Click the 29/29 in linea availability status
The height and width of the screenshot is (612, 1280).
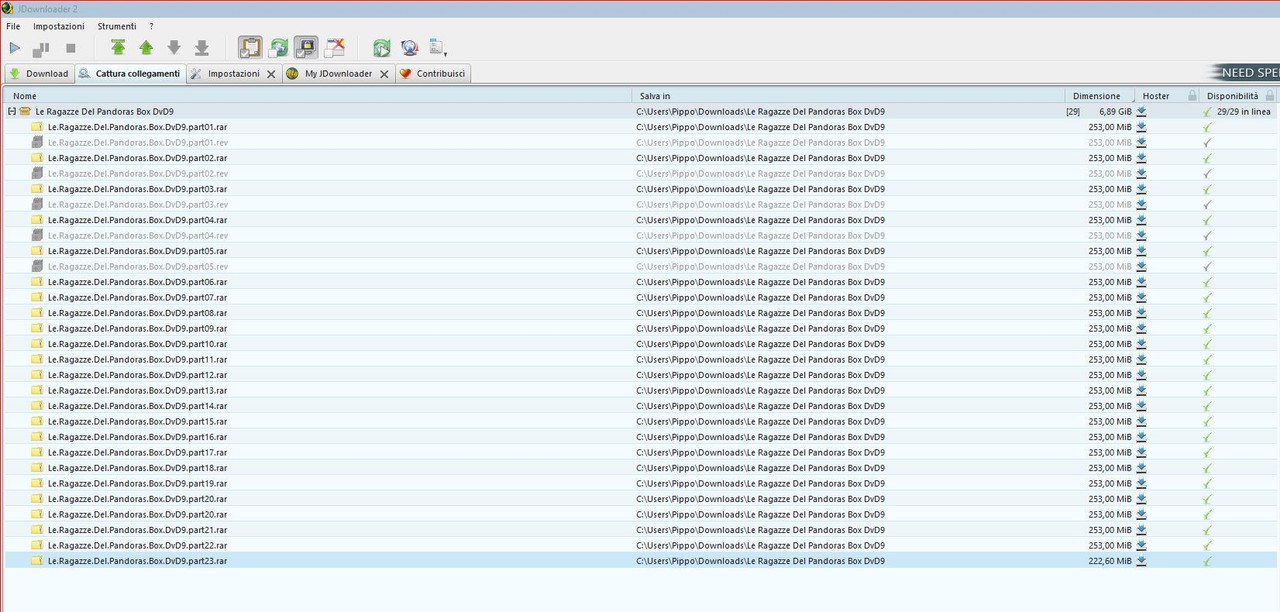(1244, 112)
